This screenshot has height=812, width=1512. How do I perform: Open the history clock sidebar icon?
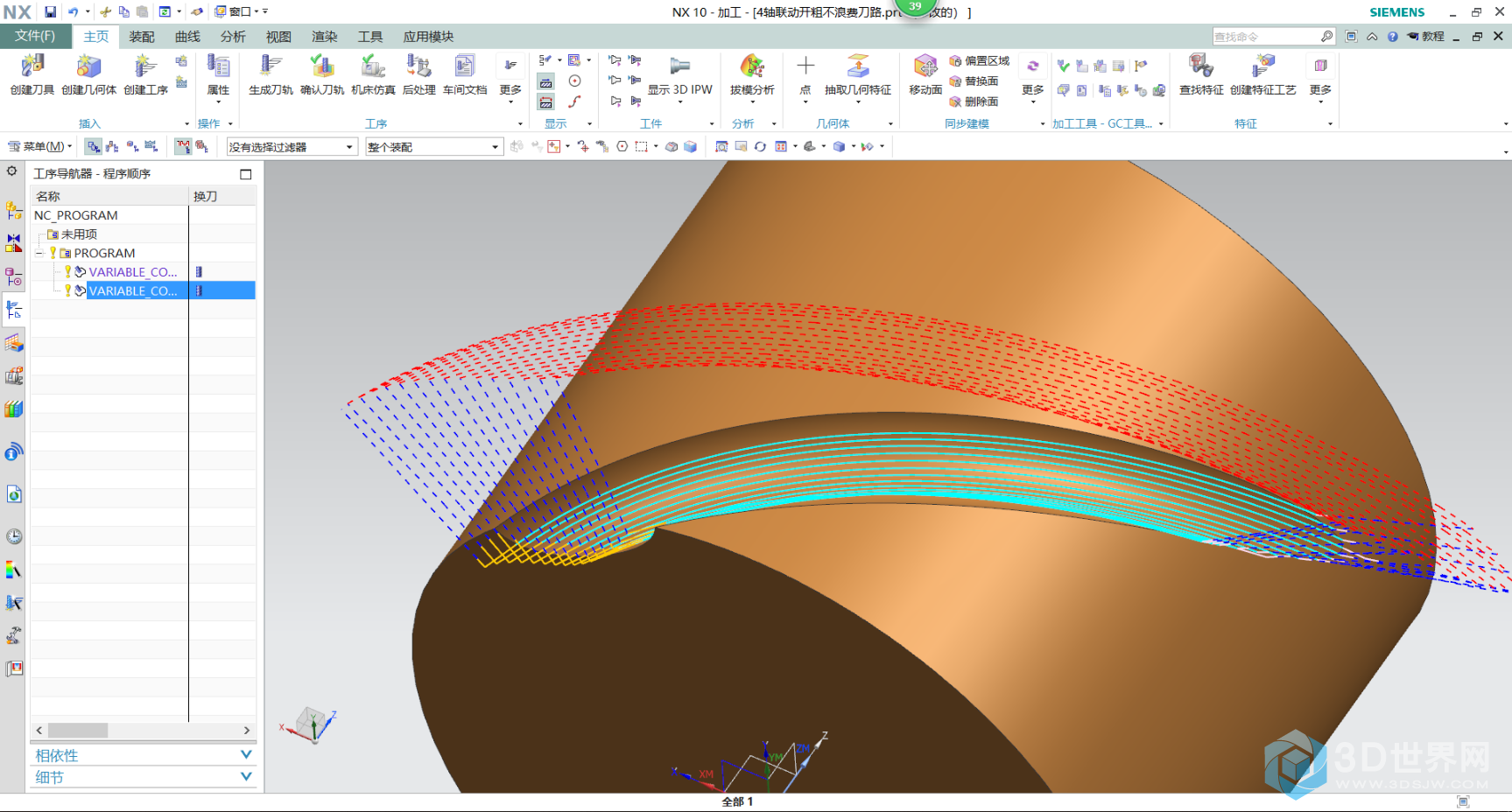pyautogui.click(x=14, y=536)
